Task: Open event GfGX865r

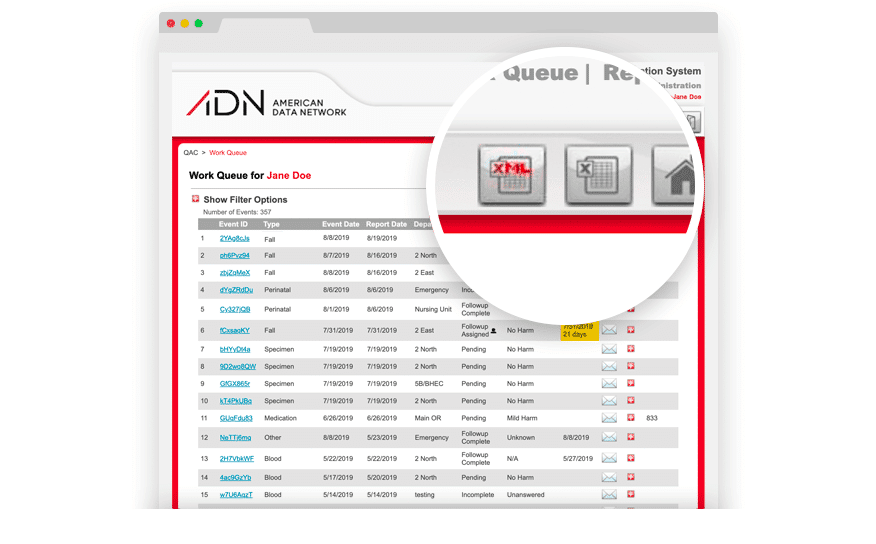Action: (x=235, y=384)
